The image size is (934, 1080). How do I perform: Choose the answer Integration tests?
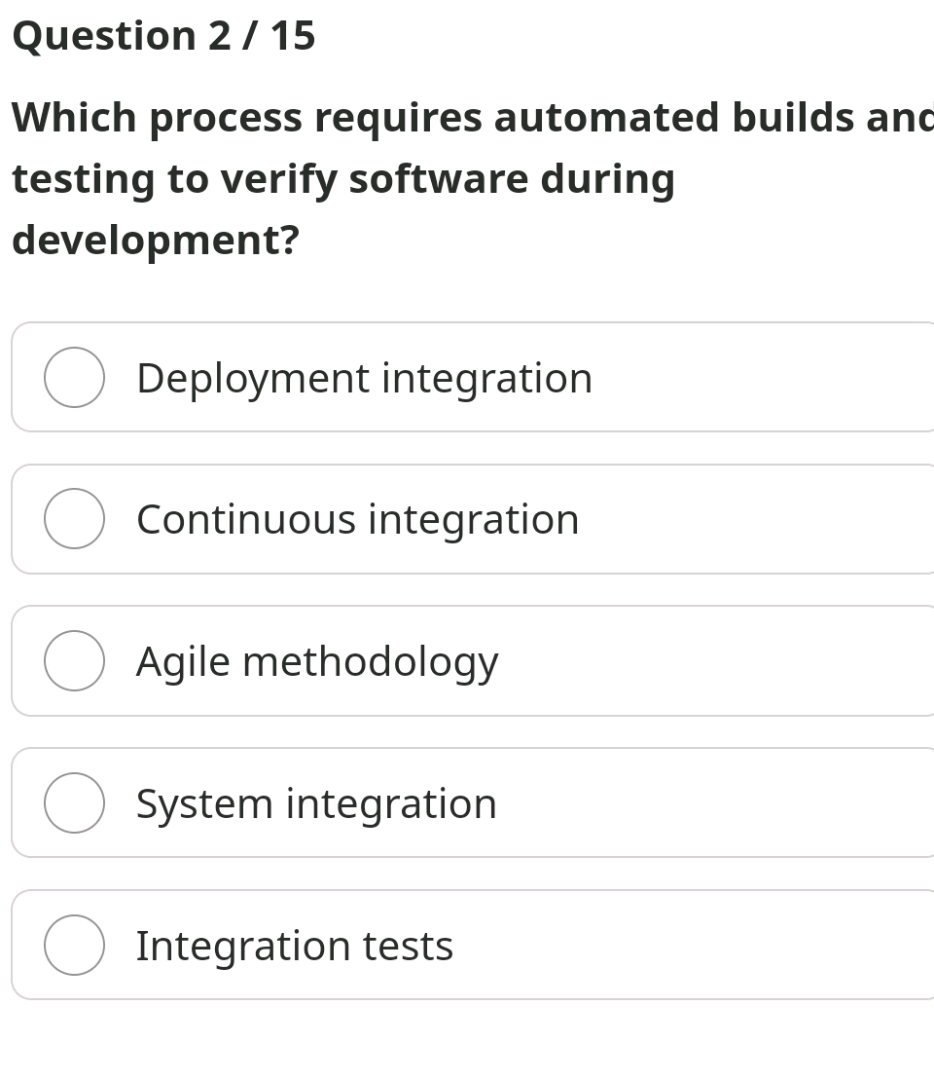click(x=294, y=944)
